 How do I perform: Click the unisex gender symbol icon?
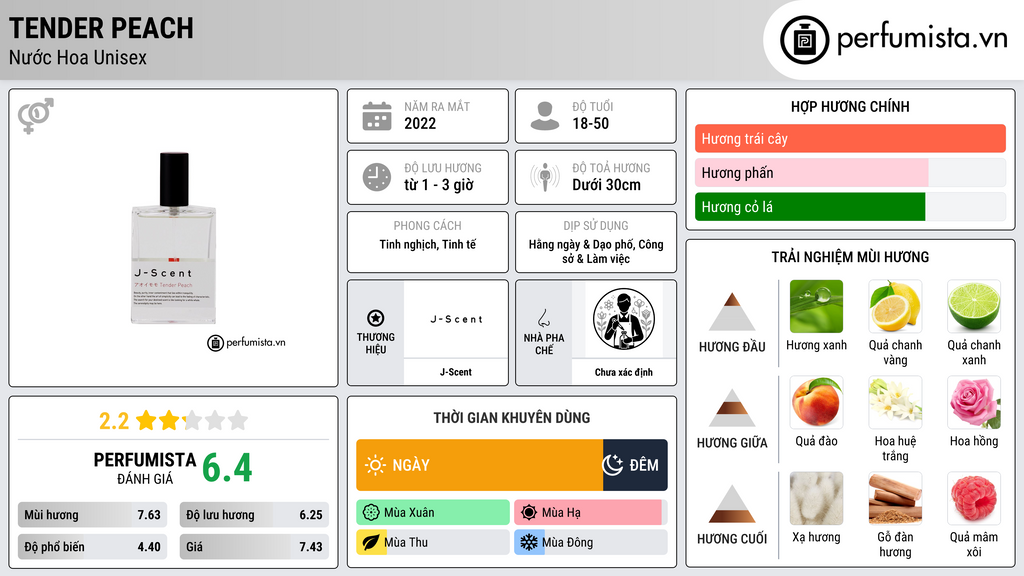[x=36, y=116]
